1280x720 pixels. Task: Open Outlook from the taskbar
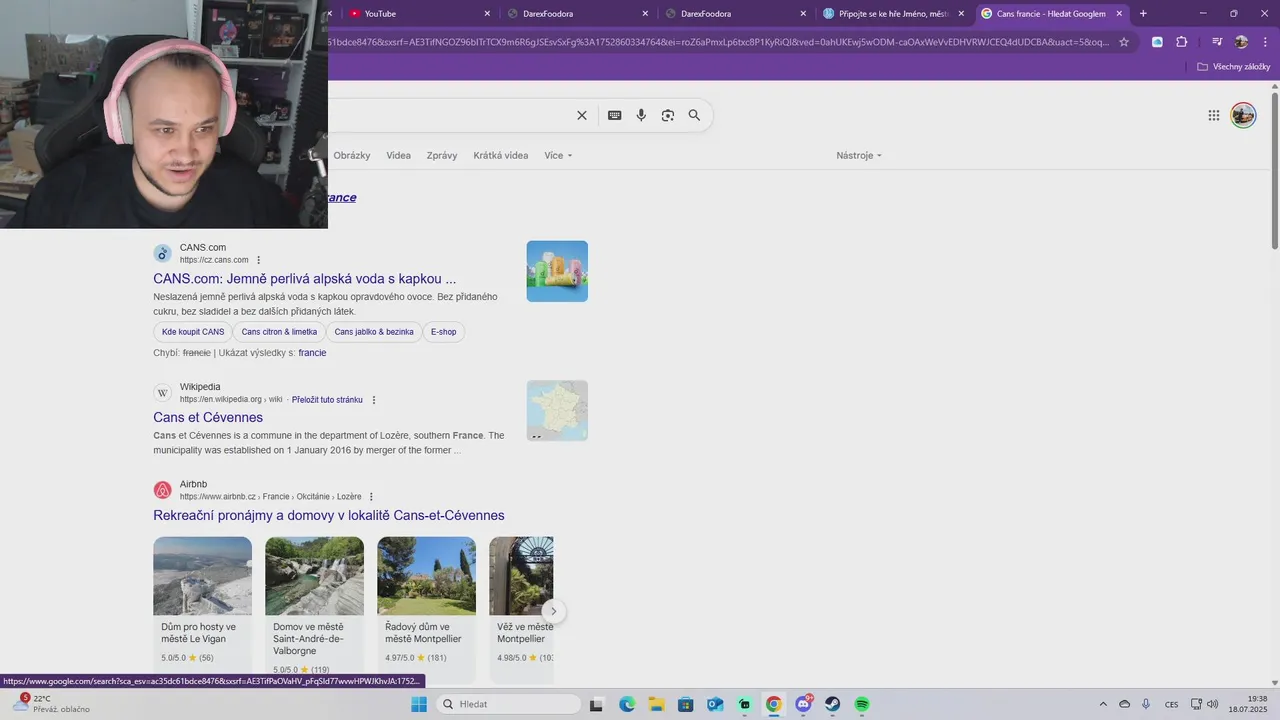click(x=715, y=704)
